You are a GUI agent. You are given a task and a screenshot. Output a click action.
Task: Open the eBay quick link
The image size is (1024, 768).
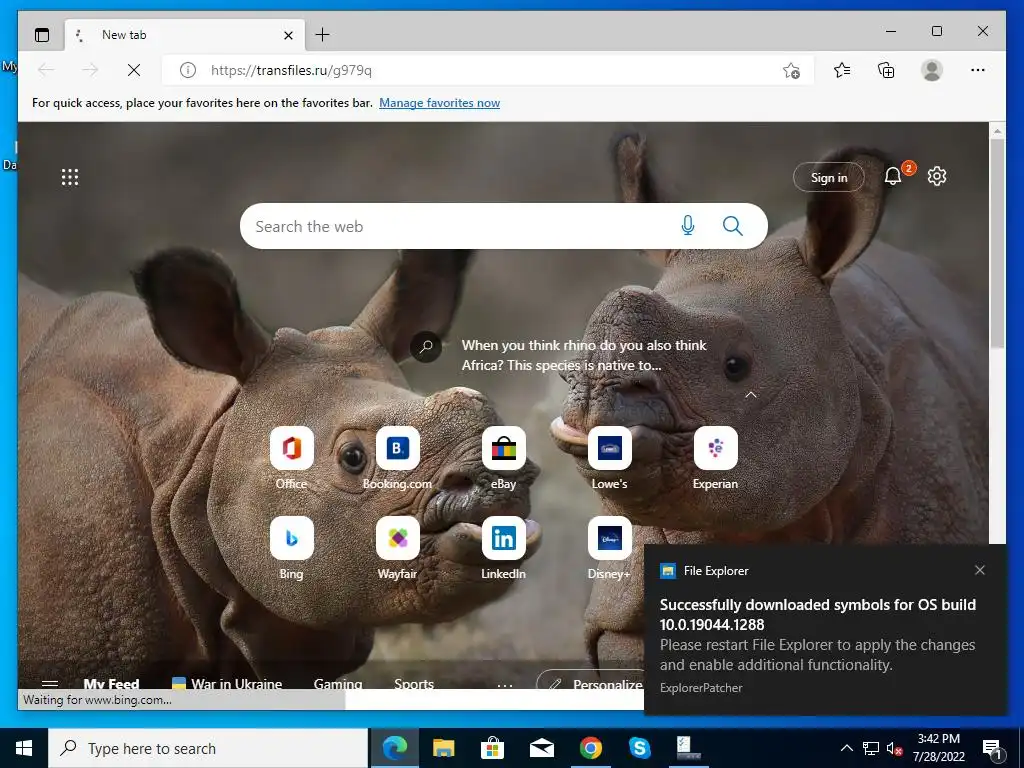pos(504,458)
